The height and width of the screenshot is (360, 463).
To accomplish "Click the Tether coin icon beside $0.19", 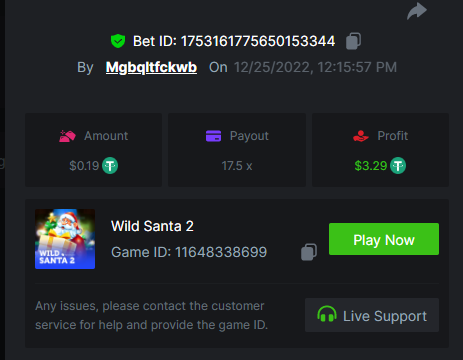I will click(110, 166).
